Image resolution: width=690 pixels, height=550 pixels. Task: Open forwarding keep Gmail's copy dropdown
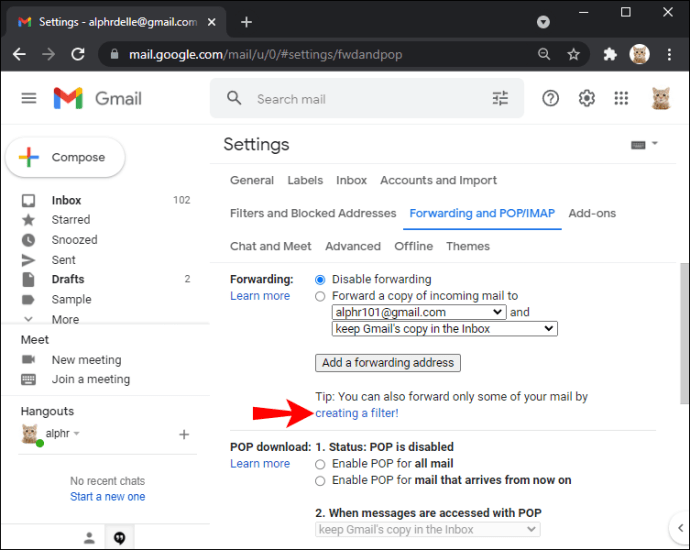click(x=444, y=329)
